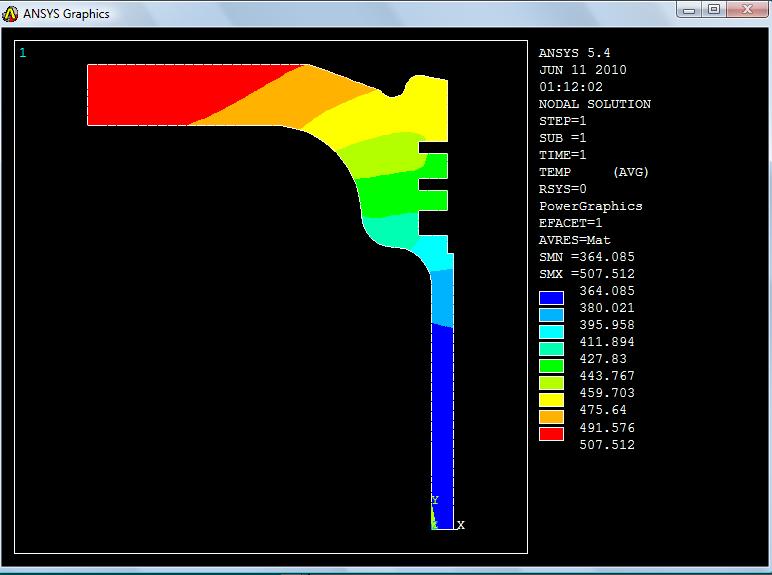
Task: Click the Y axis label of triad
Action: pos(434,500)
